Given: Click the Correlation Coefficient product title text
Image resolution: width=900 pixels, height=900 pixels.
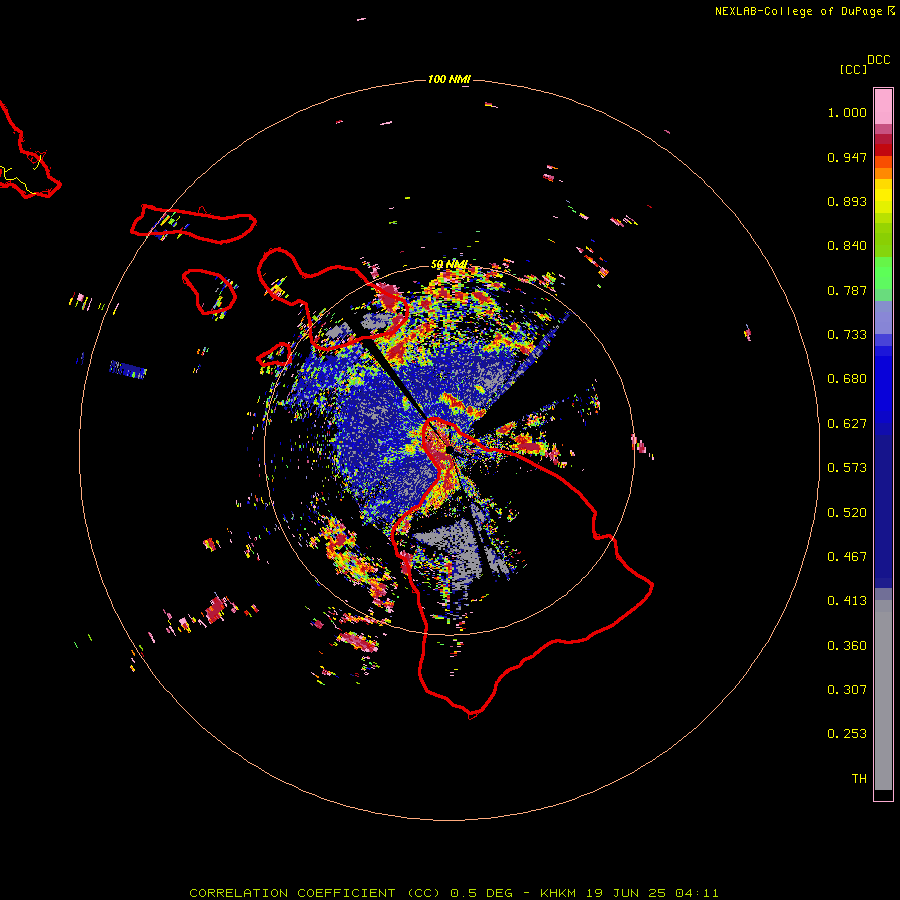Looking at the screenshot, I should (315, 893).
